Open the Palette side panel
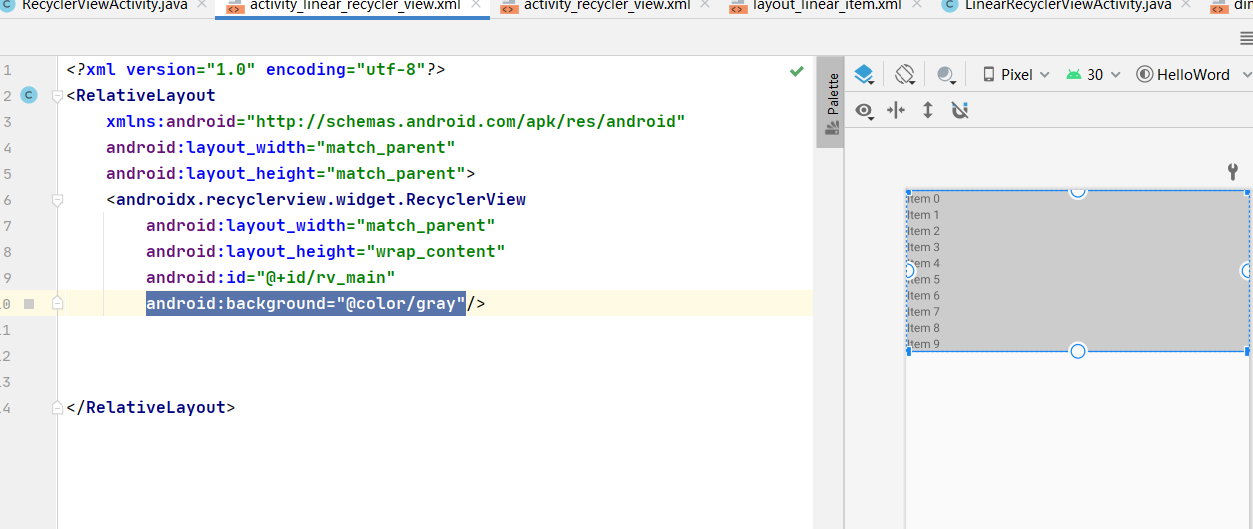The height and width of the screenshot is (529, 1253). (831, 102)
